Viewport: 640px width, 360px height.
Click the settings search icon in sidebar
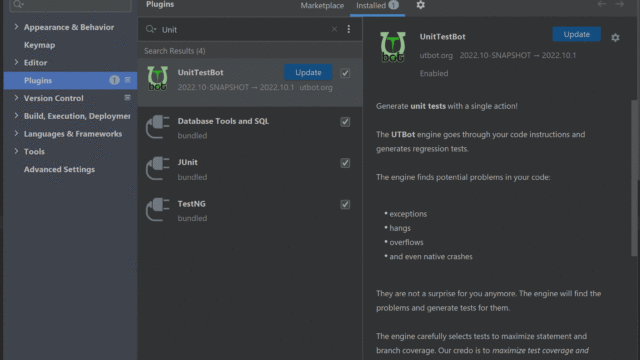(18, 4)
